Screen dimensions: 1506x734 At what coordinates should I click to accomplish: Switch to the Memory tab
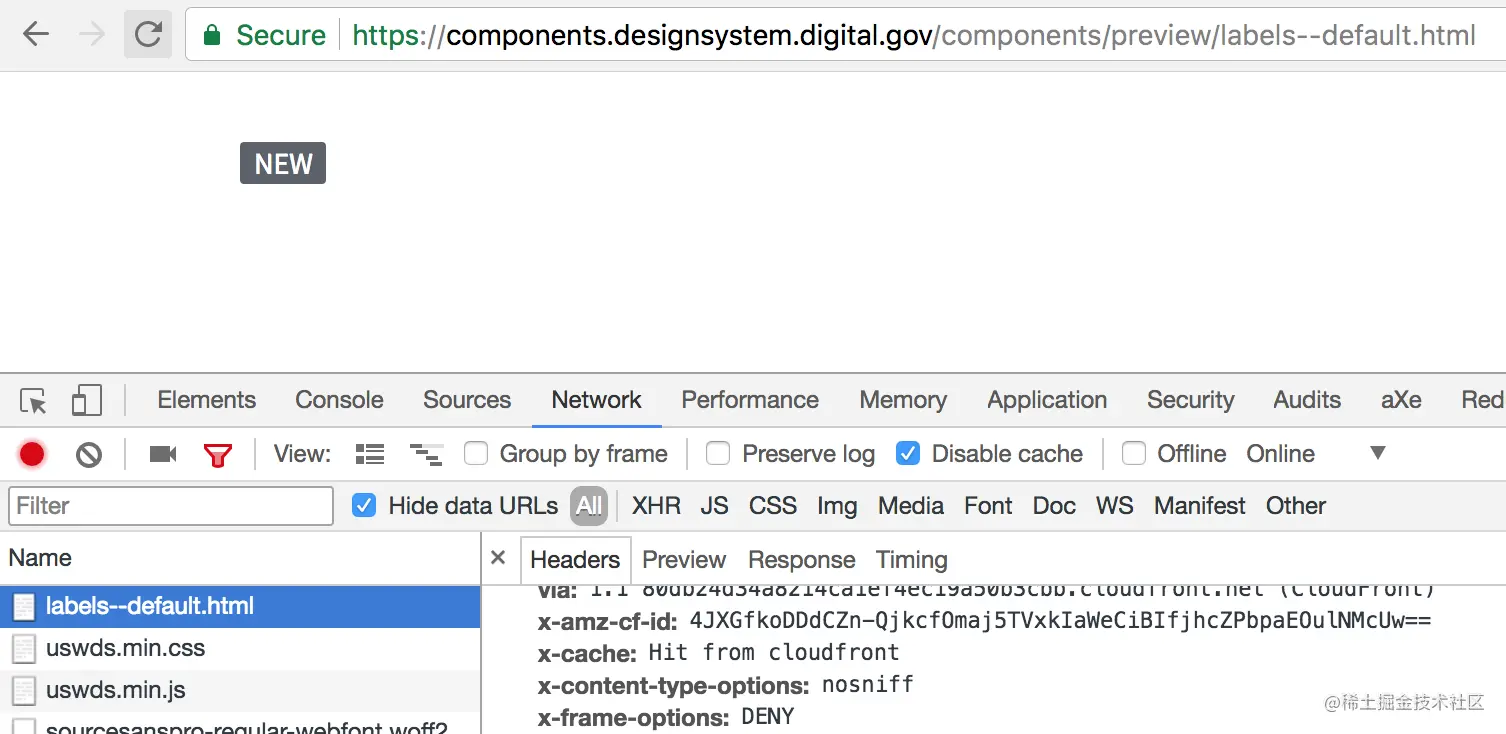point(903,400)
